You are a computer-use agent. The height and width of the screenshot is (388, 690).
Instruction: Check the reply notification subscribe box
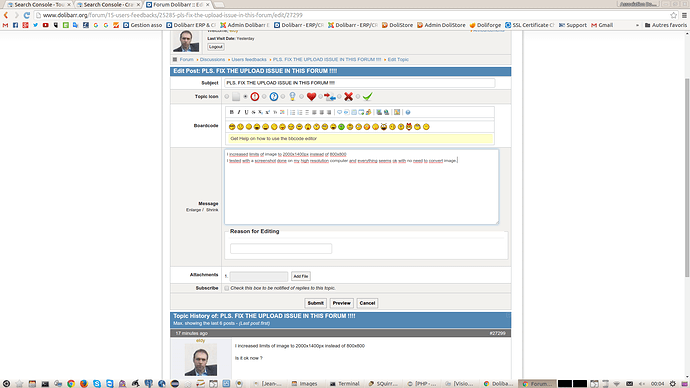[x=227, y=288]
